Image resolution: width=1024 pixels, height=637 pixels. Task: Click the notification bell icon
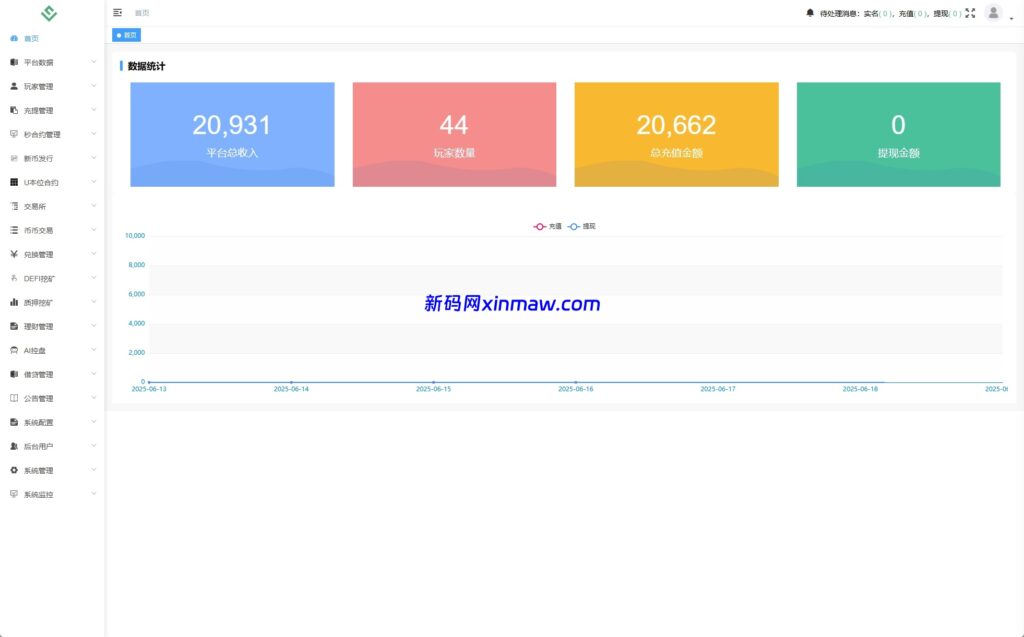coord(810,13)
